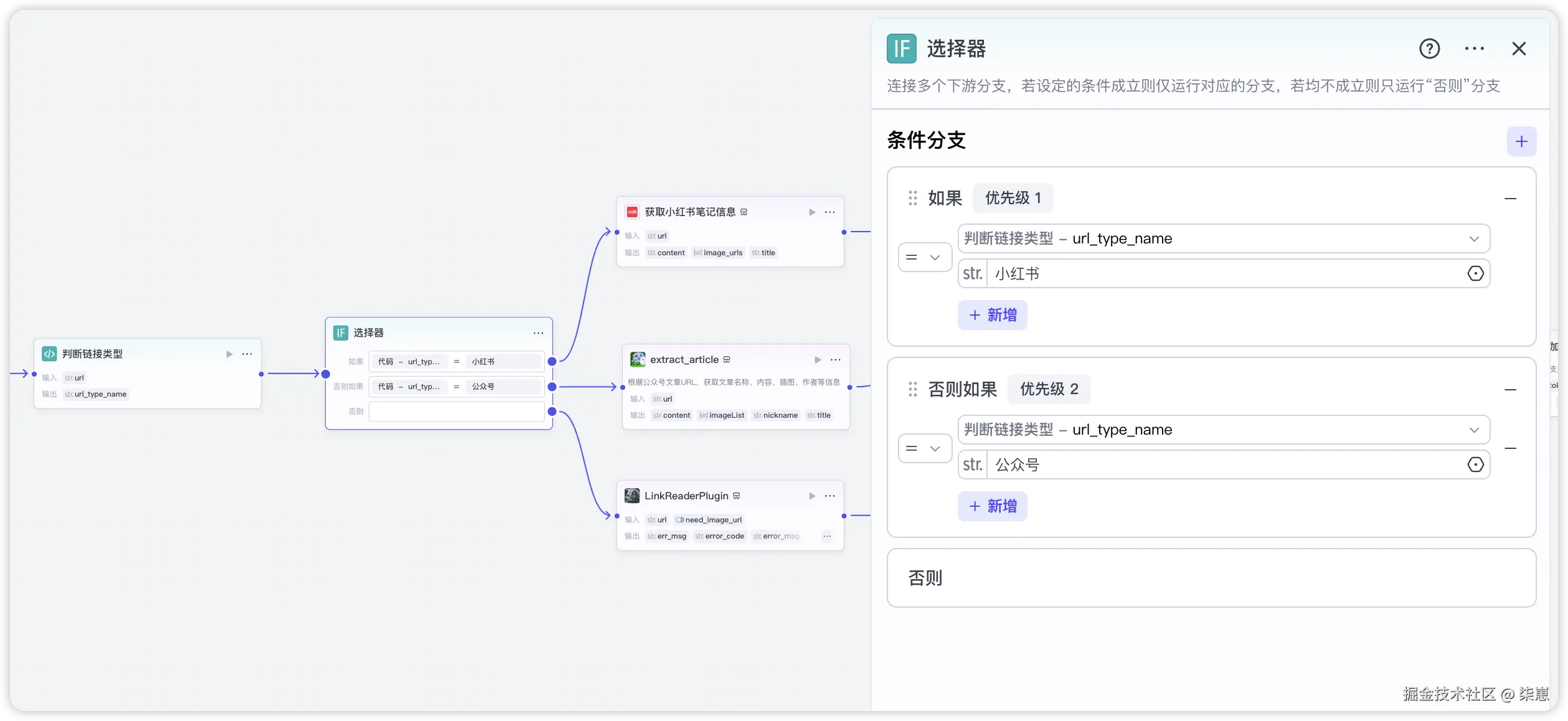1568x721 pixels.
Task: Click 新增 under the 否则如果 condition
Action: (992, 506)
